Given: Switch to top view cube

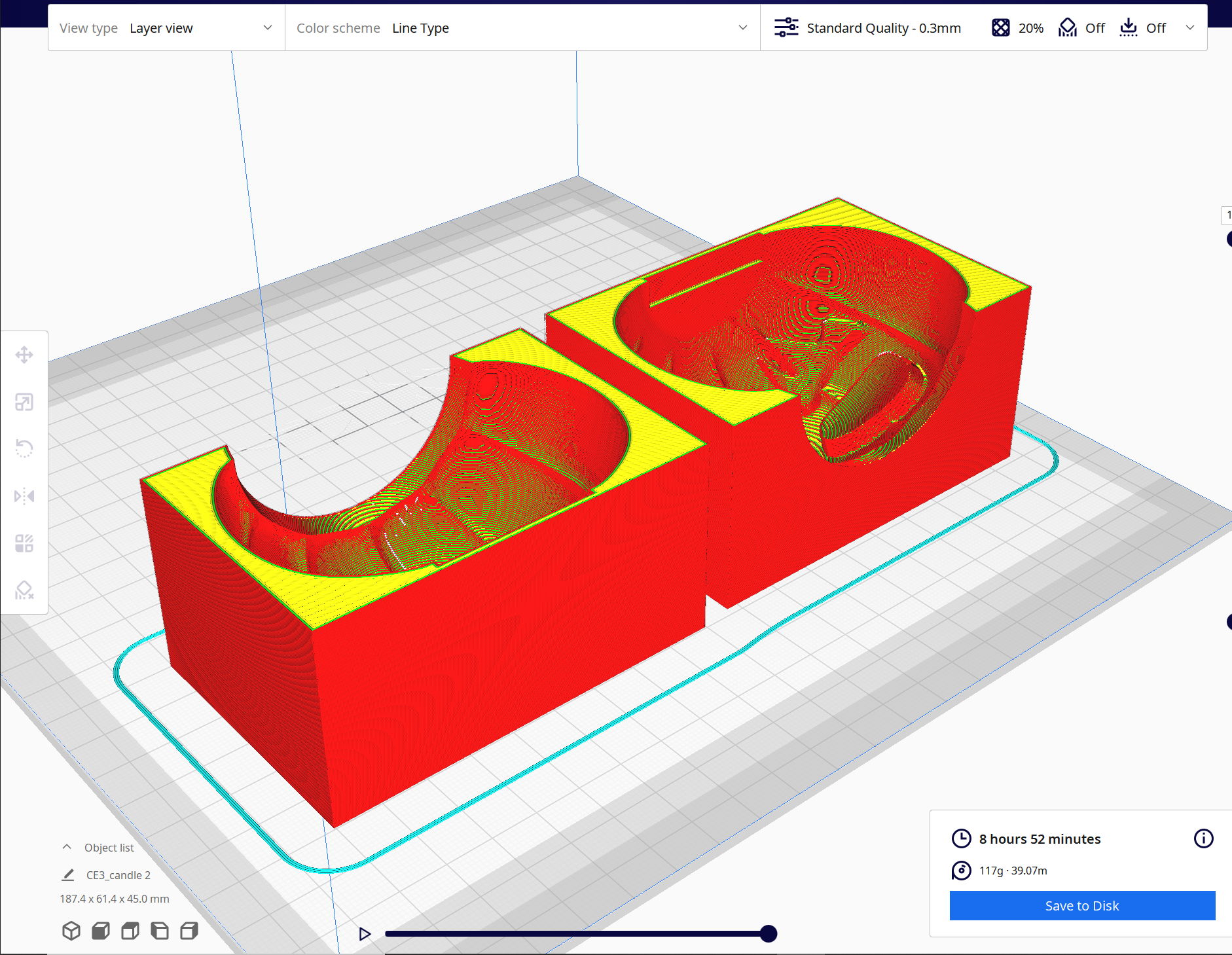Looking at the screenshot, I should [x=130, y=930].
